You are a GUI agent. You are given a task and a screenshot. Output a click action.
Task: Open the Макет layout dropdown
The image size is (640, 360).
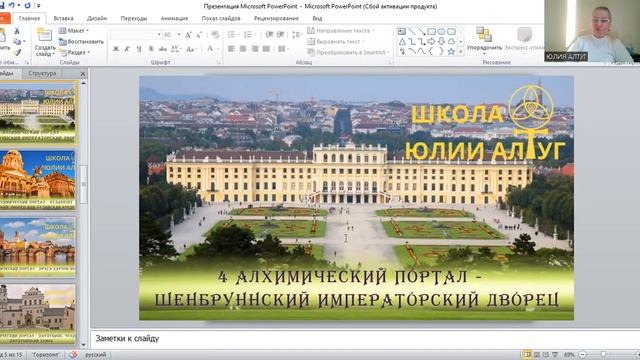point(74,31)
